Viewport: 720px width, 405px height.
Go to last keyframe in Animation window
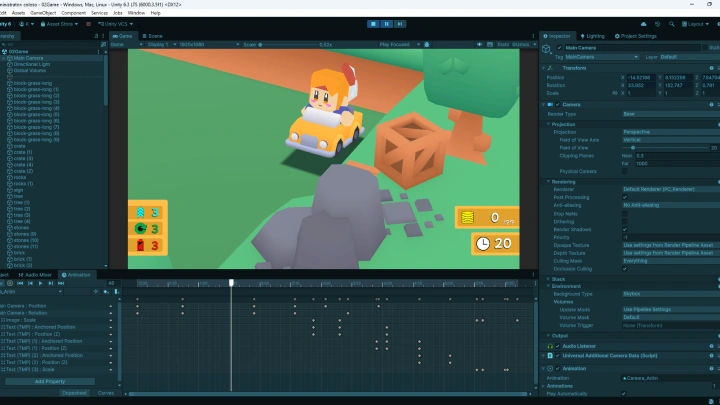pyautogui.click(x=61, y=283)
